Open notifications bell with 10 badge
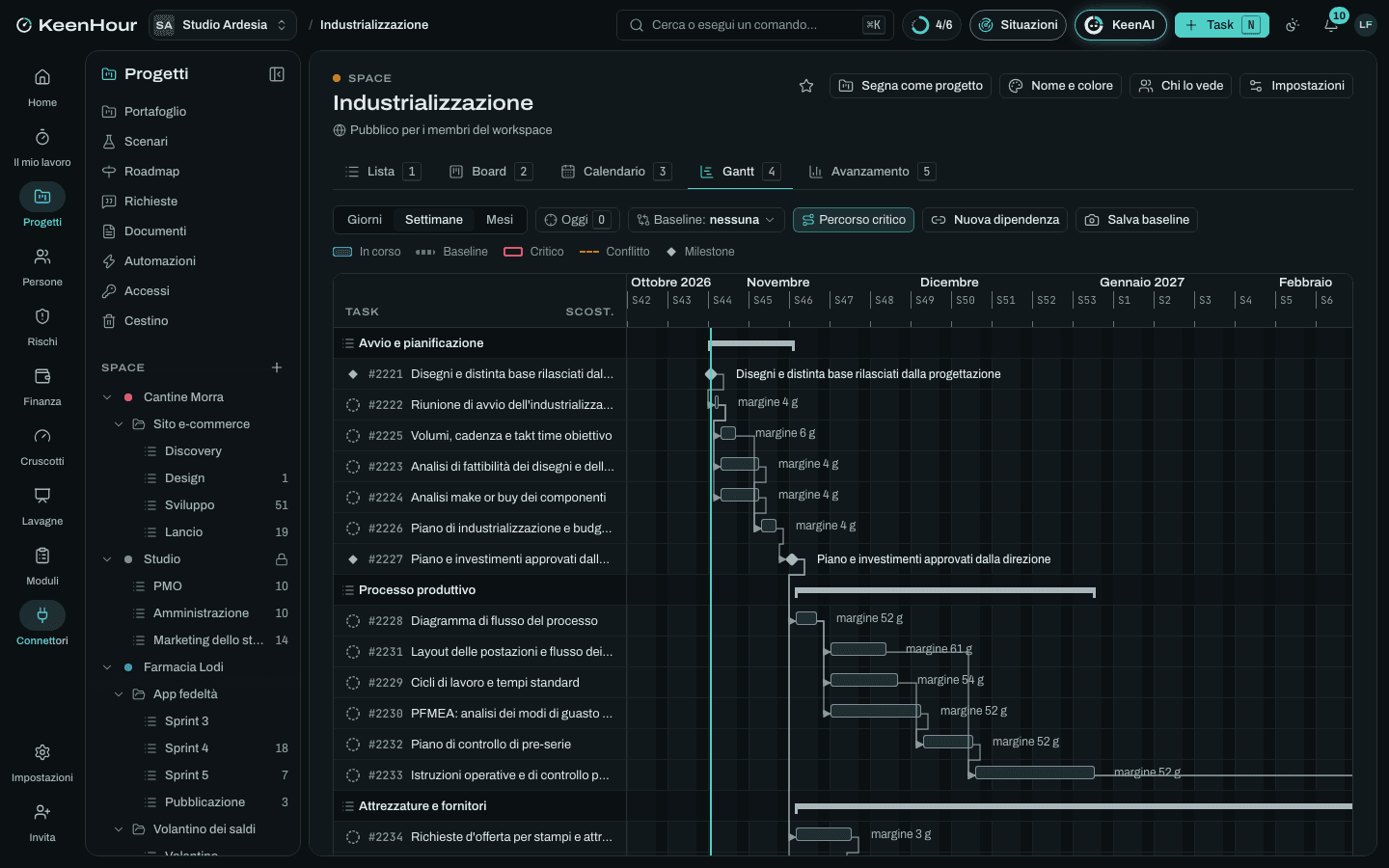Screen dimensions: 1389x868 pos(1331,25)
